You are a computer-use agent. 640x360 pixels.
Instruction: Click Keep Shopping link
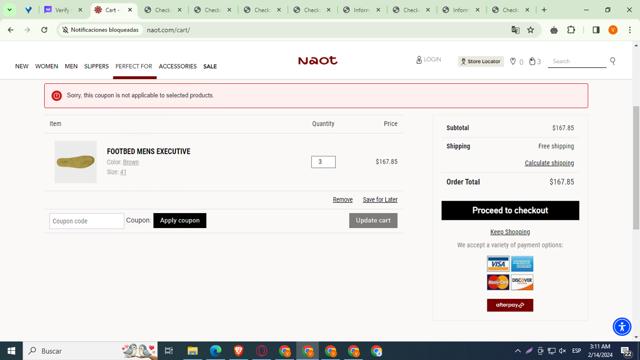pyautogui.click(x=510, y=232)
